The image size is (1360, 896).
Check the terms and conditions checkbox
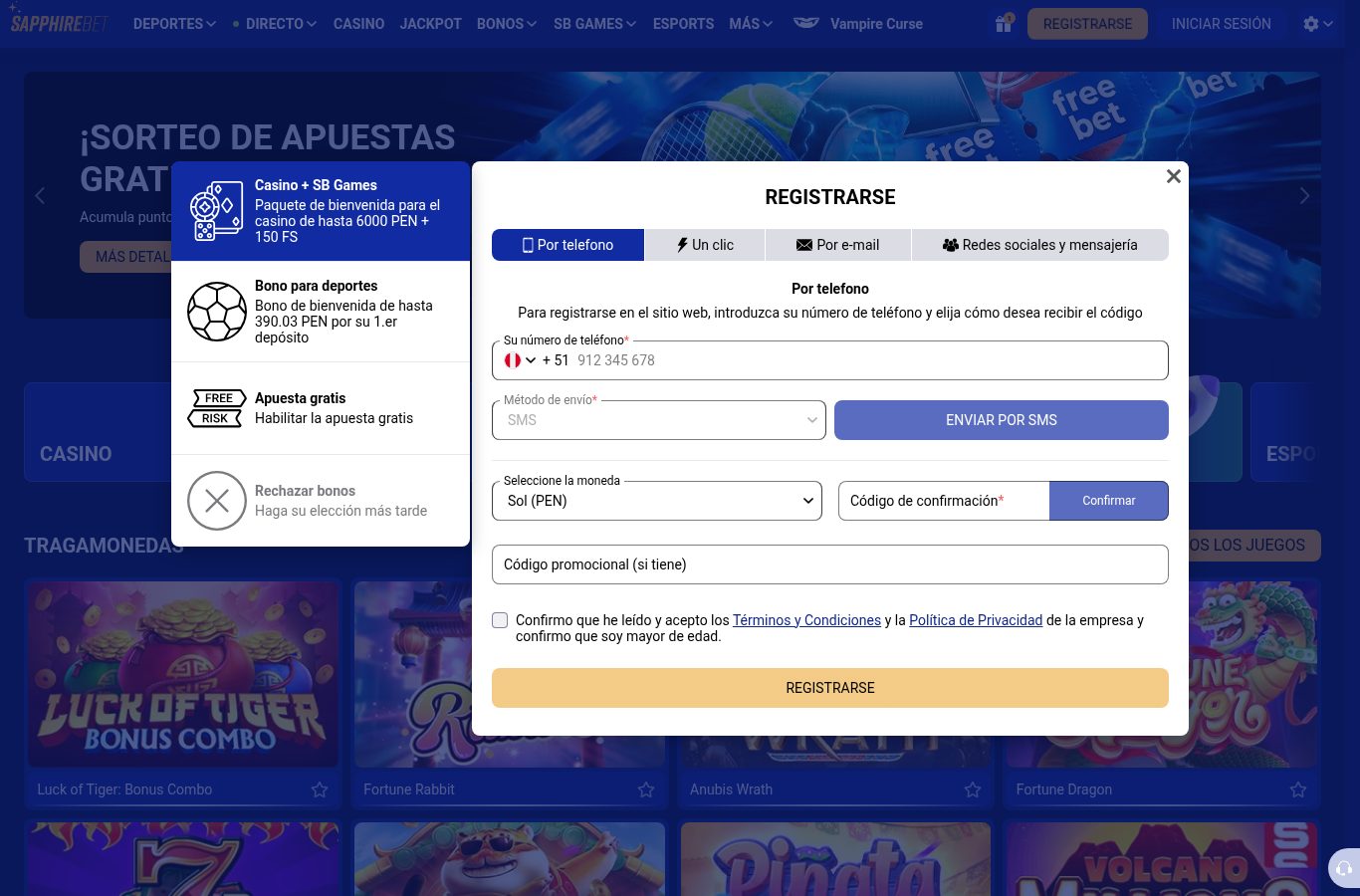[500, 620]
